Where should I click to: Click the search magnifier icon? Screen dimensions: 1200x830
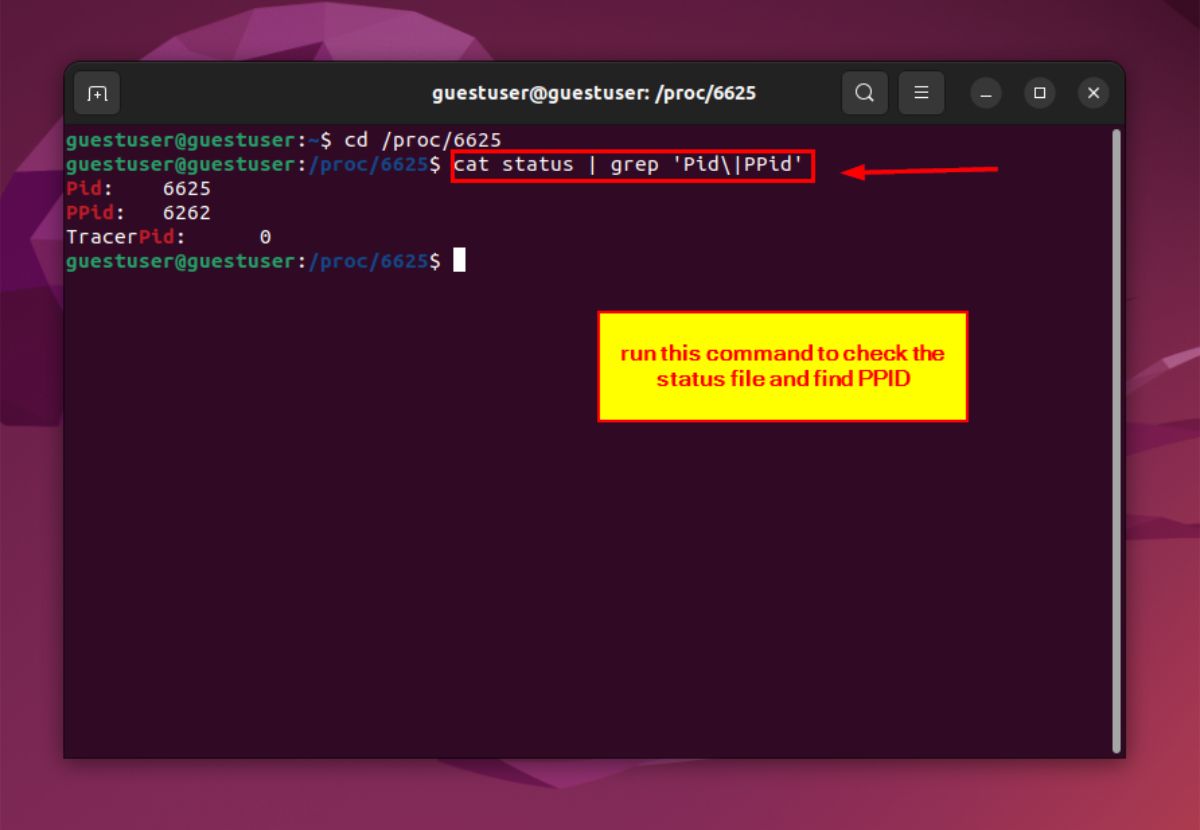pyautogui.click(x=864, y=92)
